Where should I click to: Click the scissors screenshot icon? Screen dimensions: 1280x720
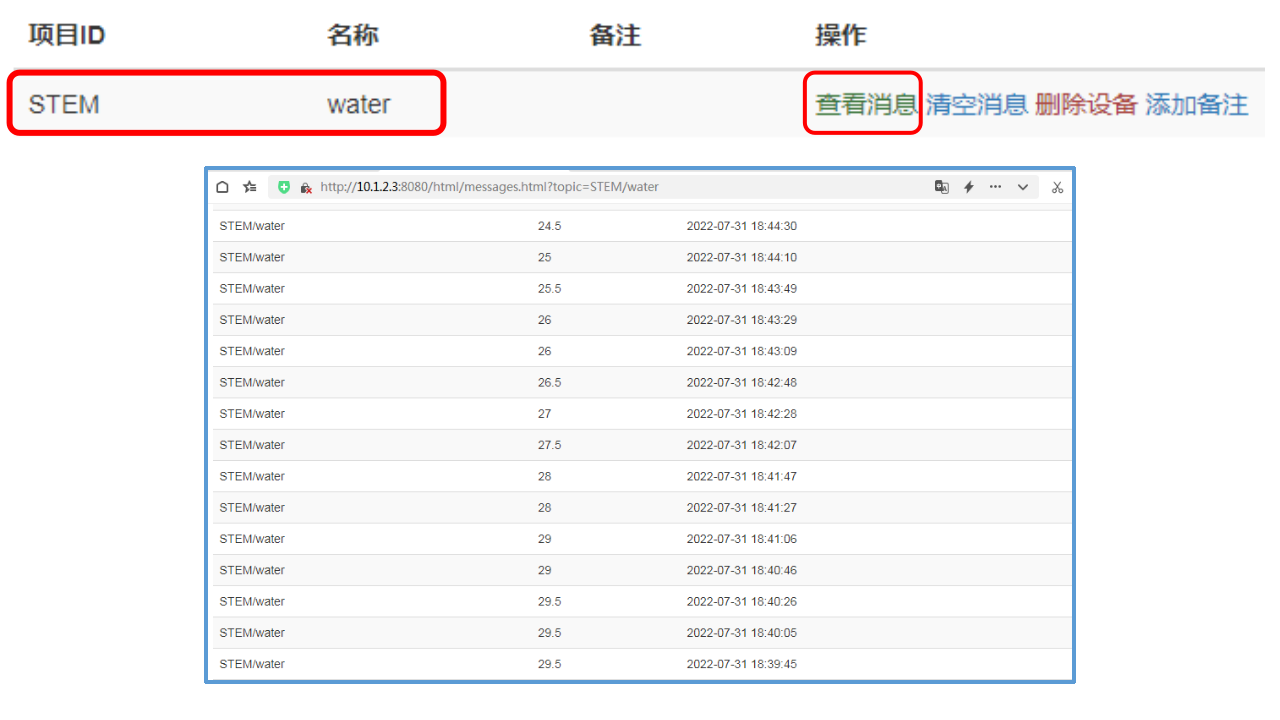coord(1057,187)
